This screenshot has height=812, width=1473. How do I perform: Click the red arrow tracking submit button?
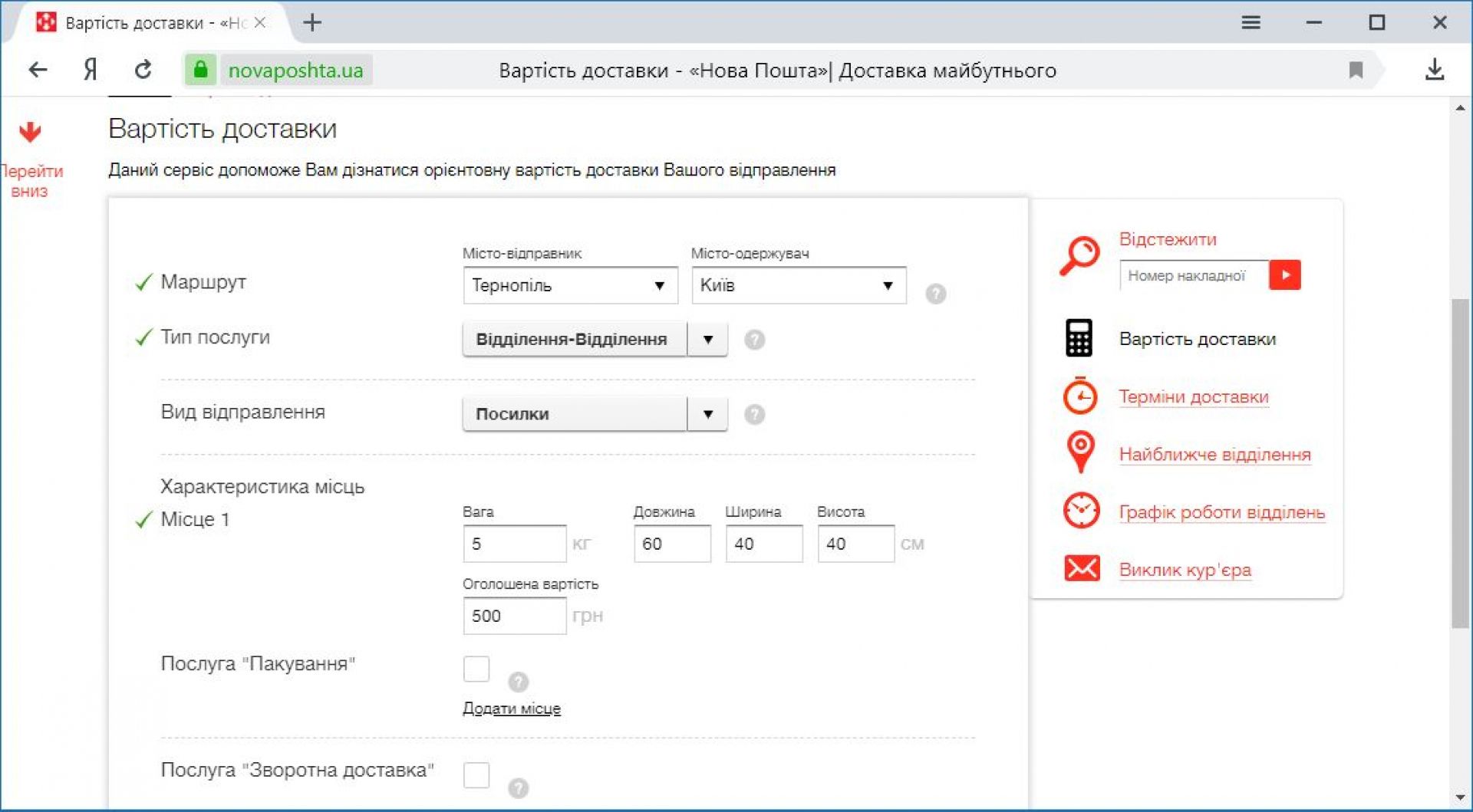point(1284,275)
